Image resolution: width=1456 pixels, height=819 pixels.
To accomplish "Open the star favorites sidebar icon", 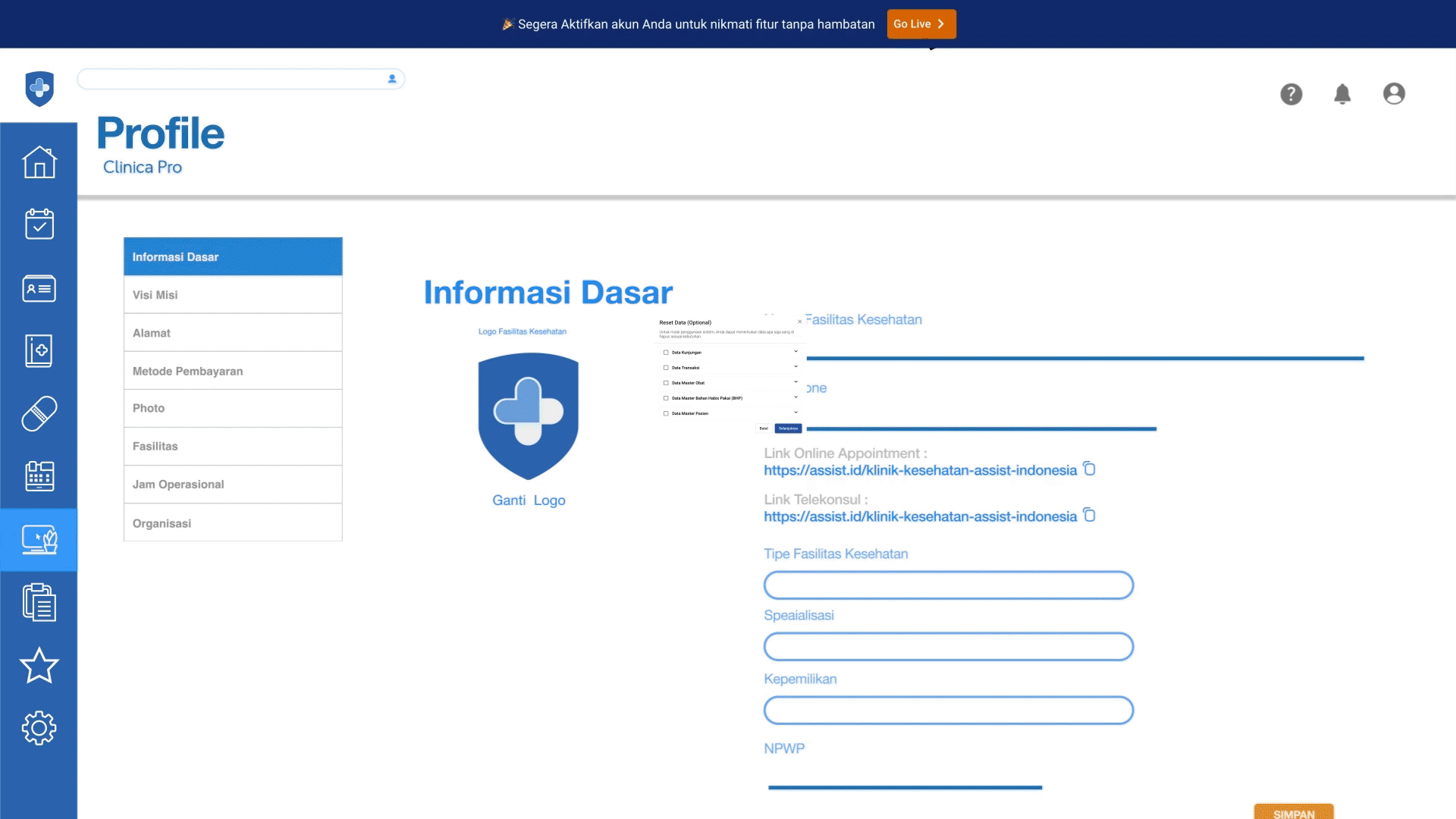I will [x=39, y=666].
